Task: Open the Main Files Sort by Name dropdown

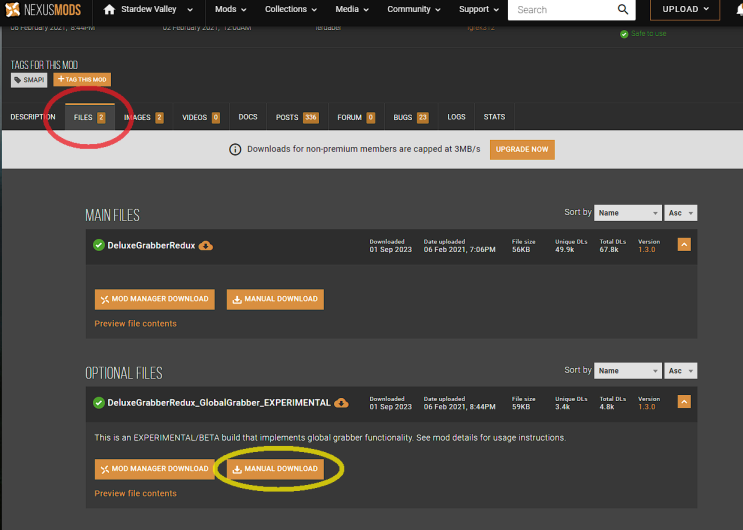Action: coord(627,213)
